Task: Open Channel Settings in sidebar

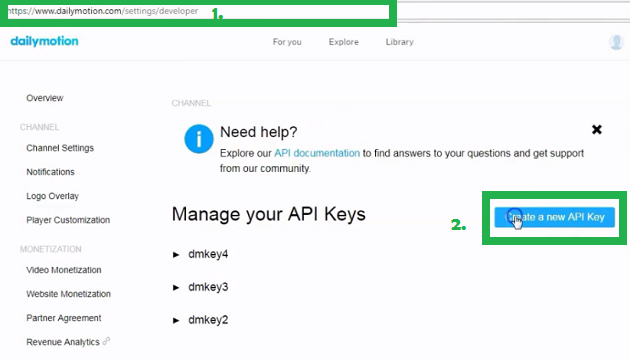Action: pos(60,148)
